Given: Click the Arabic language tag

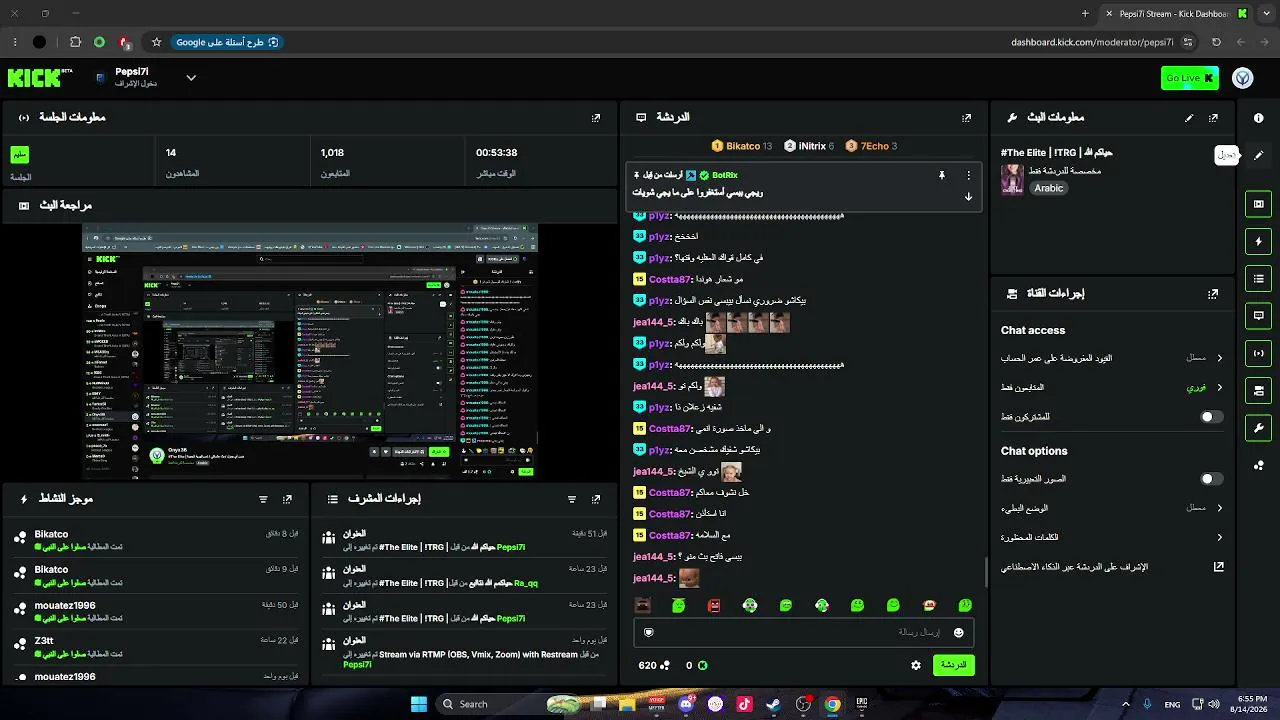Looking at the screenshot, I should point(1048,188).
